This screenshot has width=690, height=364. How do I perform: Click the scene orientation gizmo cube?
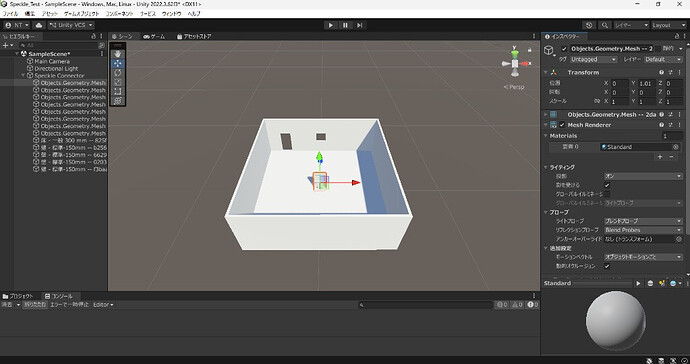click(515, 64)
